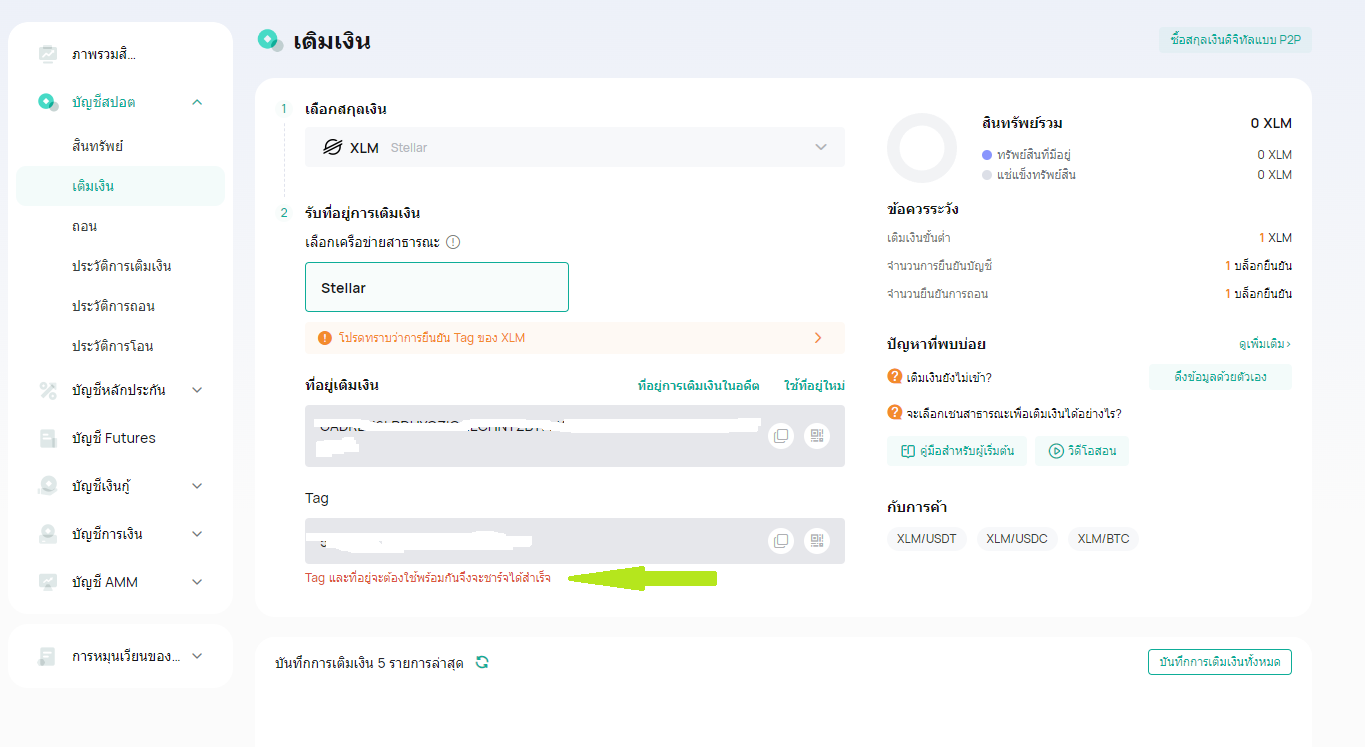Copy the deposit address with copy icon
Image resolution: width=1365 pixels, height=747 pixels.
[x=781, y=436]
